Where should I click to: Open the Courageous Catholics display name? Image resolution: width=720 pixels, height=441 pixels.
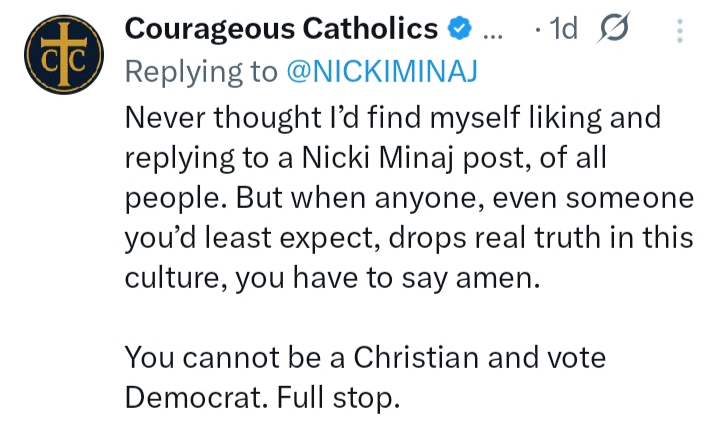point(281,29)
